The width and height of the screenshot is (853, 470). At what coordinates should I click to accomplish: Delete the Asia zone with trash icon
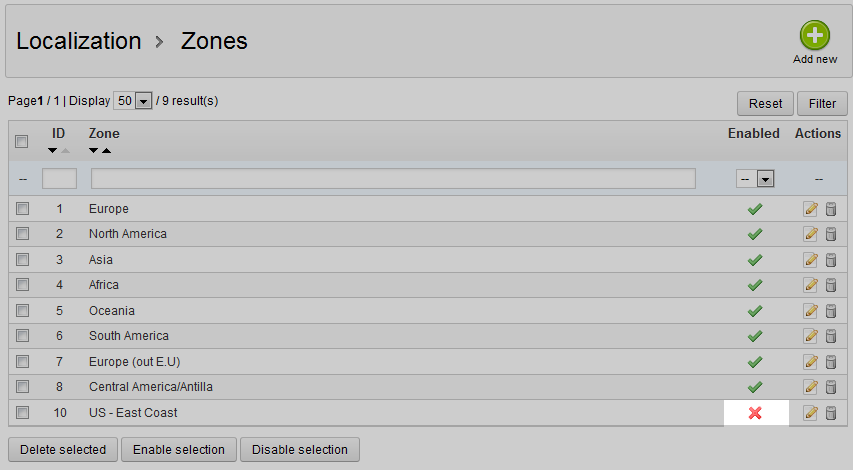[x=830, y=260]
